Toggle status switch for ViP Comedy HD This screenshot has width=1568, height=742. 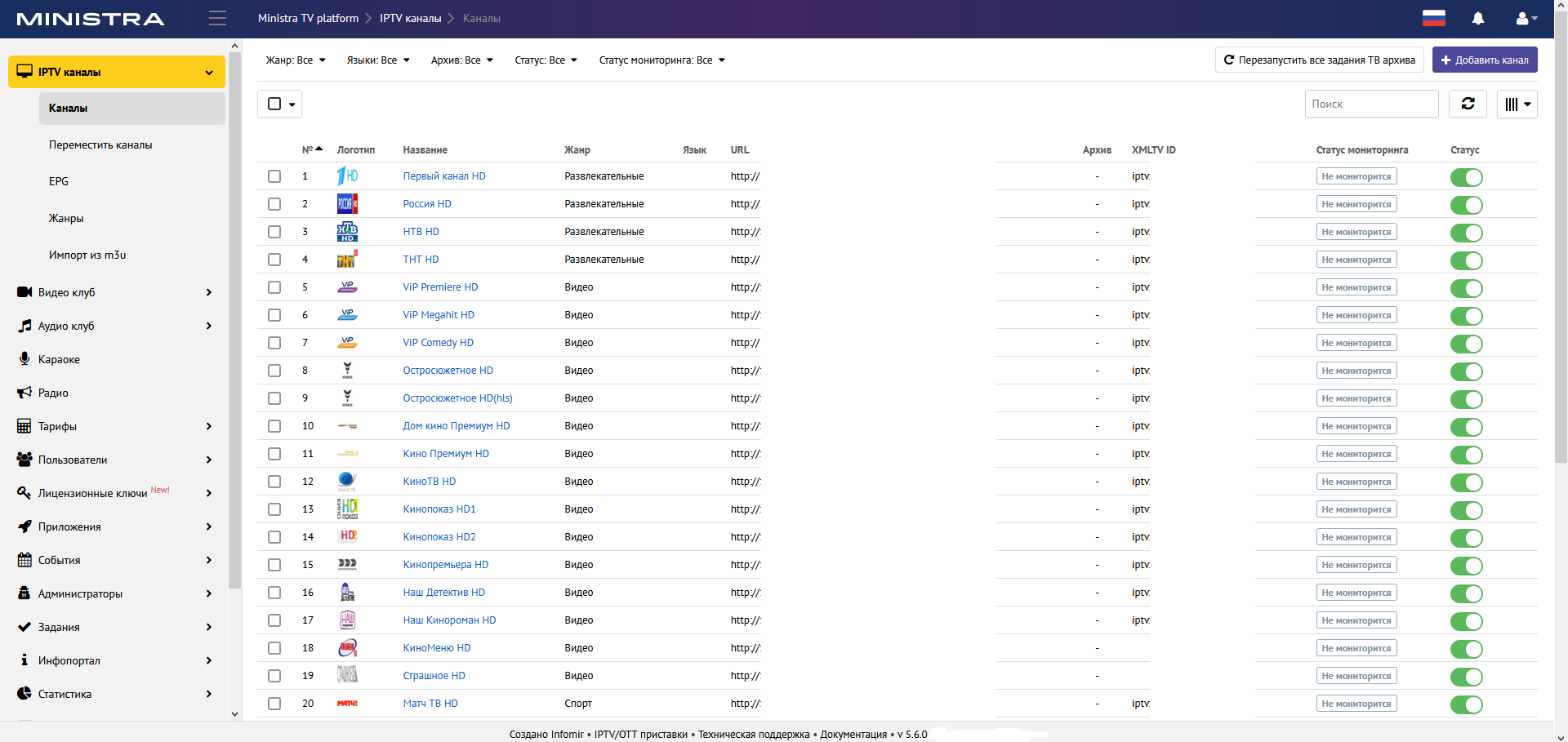coord(1467,344)
